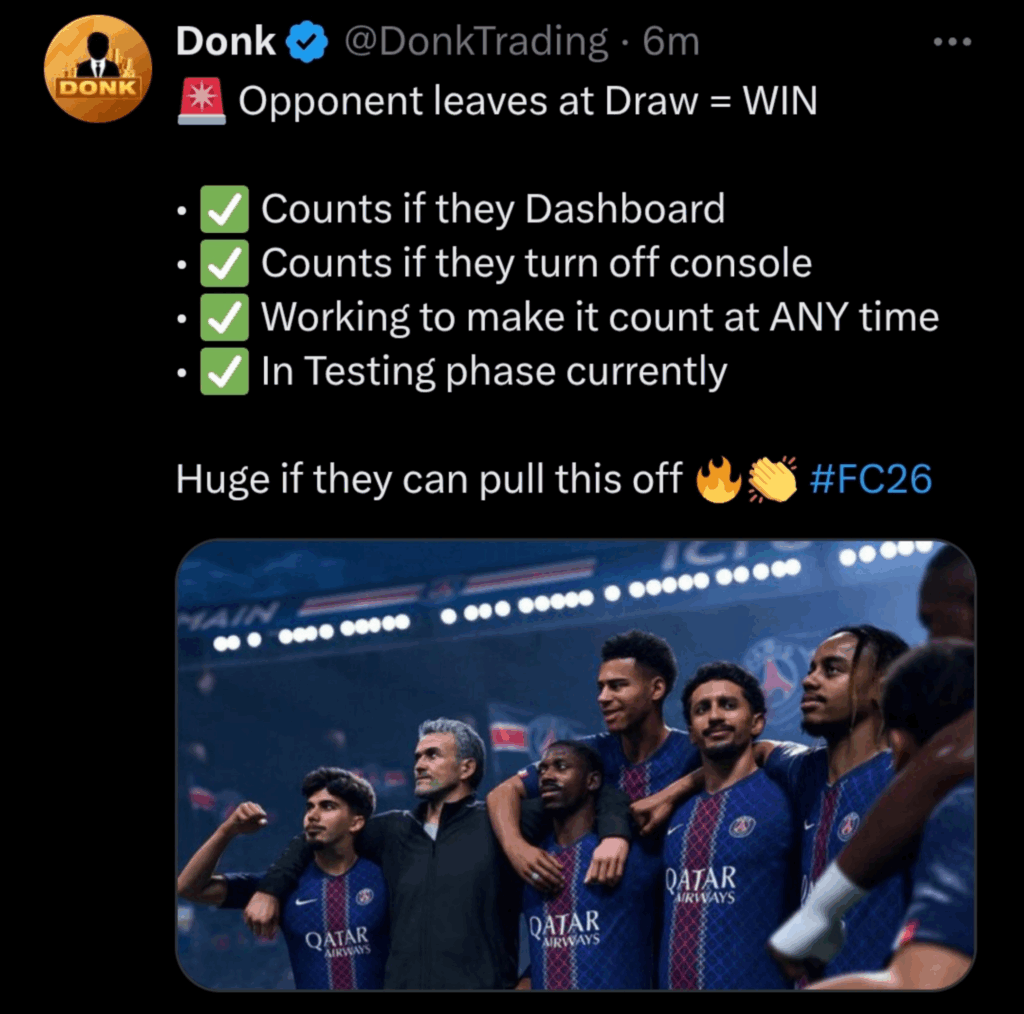The width and height of the screenshot is (1024, 1014).
Task: Click the fire emoji
Action: point(719,479)
